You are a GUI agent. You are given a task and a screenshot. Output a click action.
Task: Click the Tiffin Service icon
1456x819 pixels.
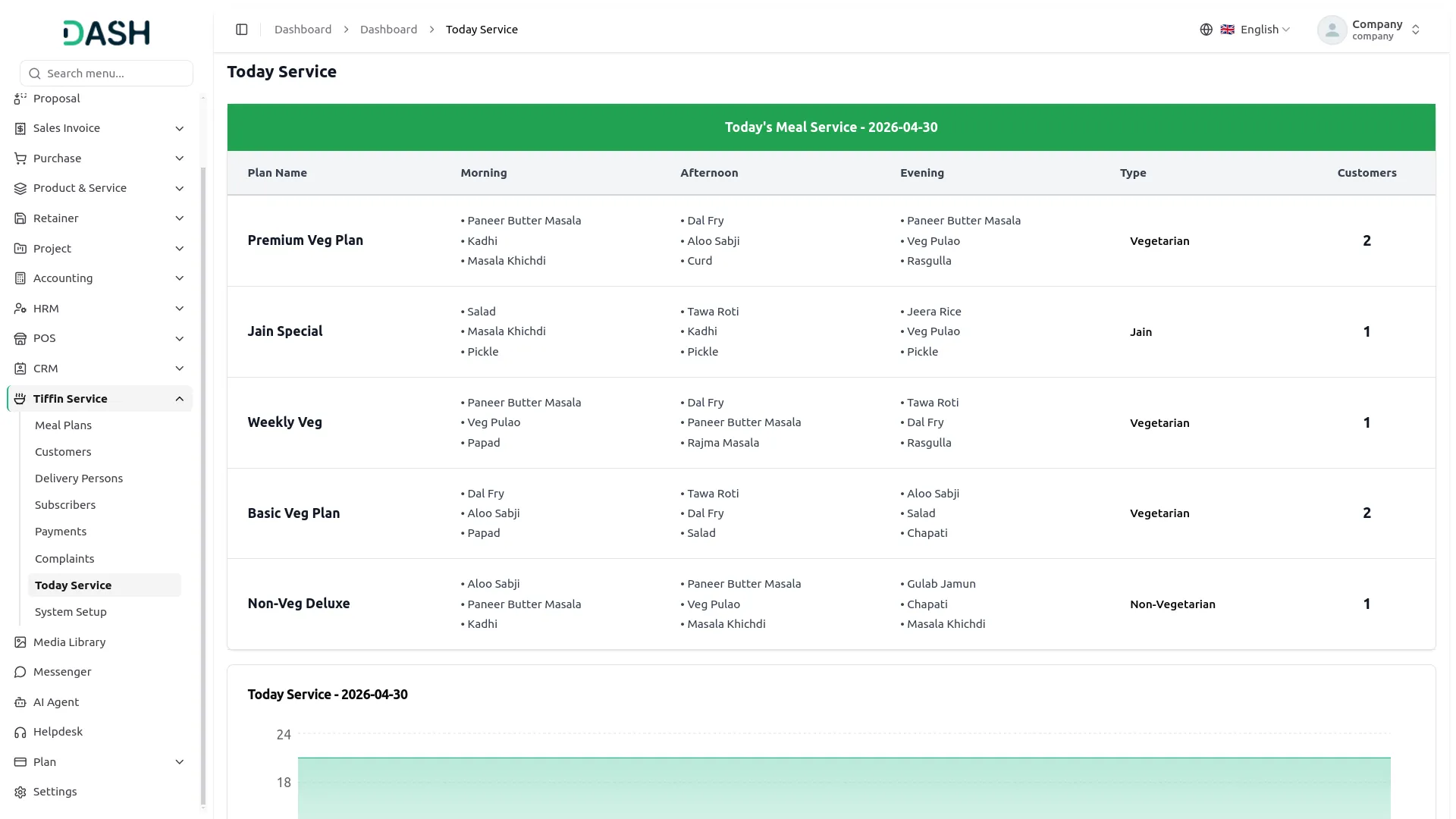tap(20, 399)
